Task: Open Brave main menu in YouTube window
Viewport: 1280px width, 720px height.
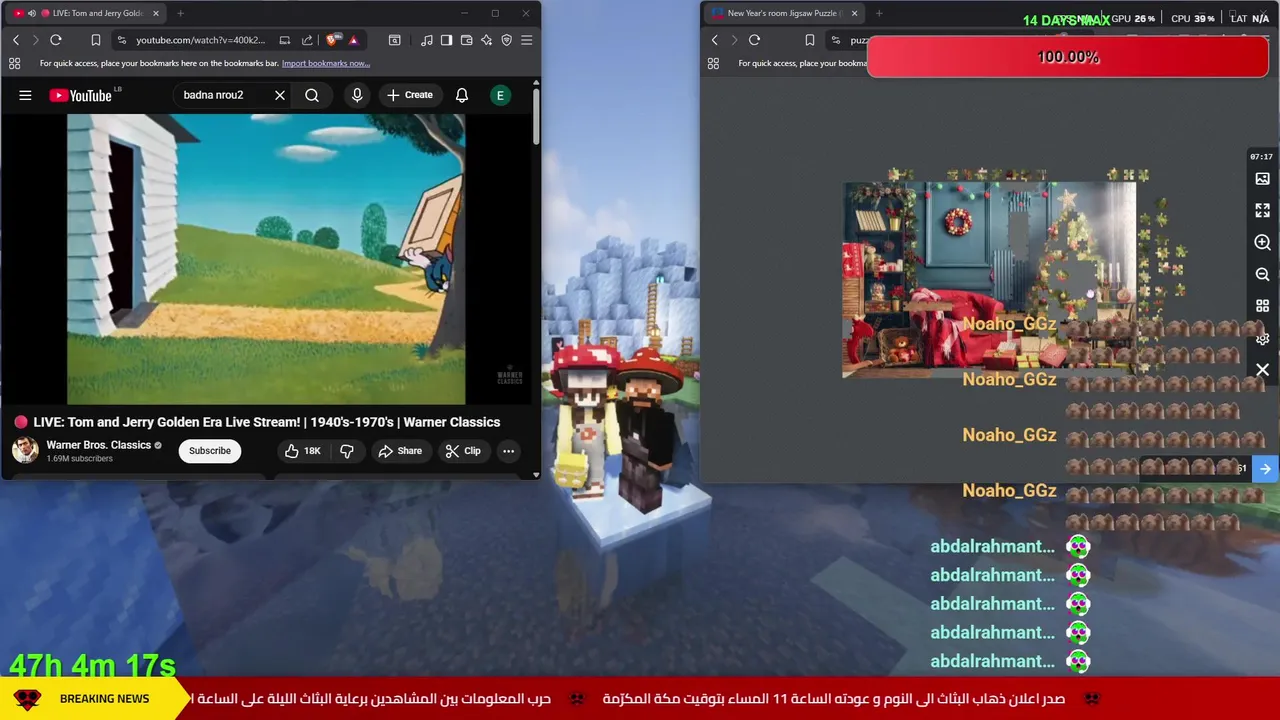Action: point(527,40)
